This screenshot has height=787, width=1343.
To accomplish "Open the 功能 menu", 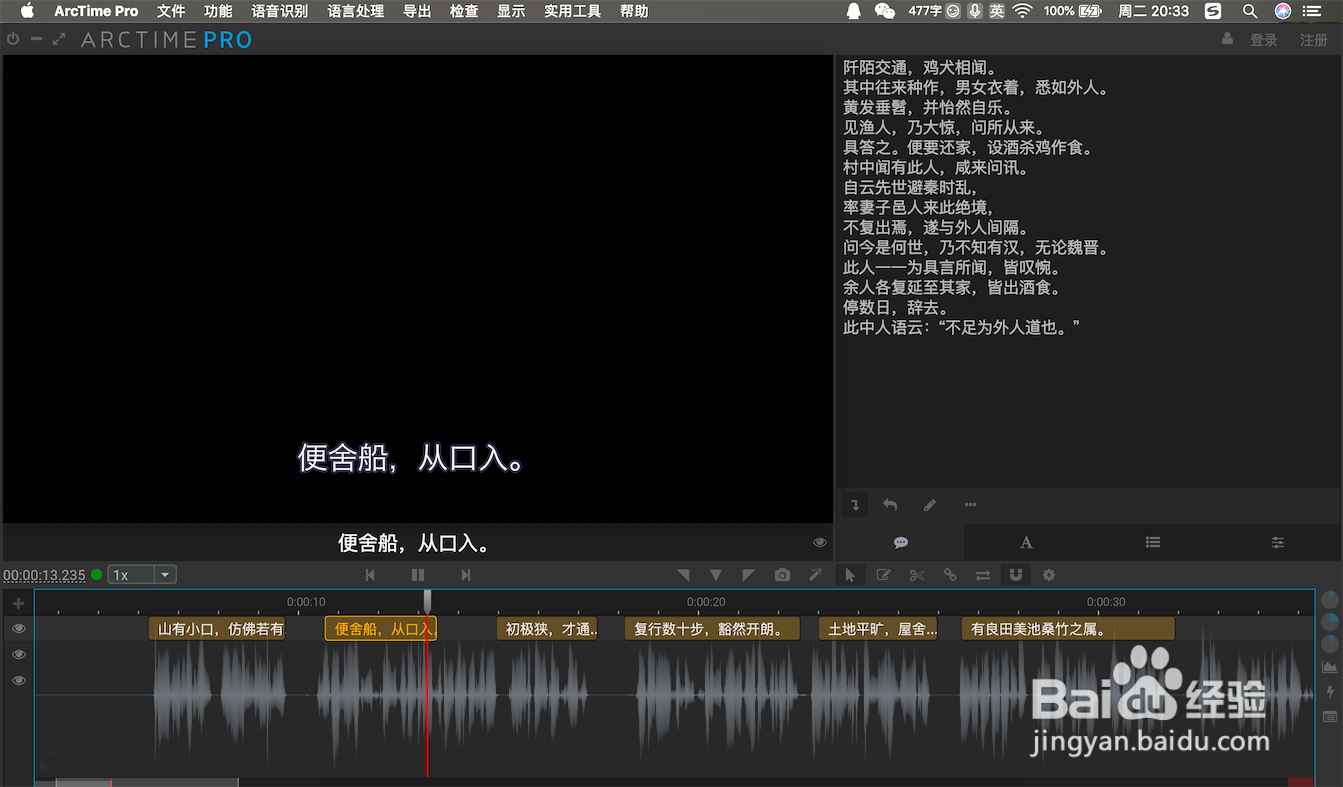I will (218, 11).
